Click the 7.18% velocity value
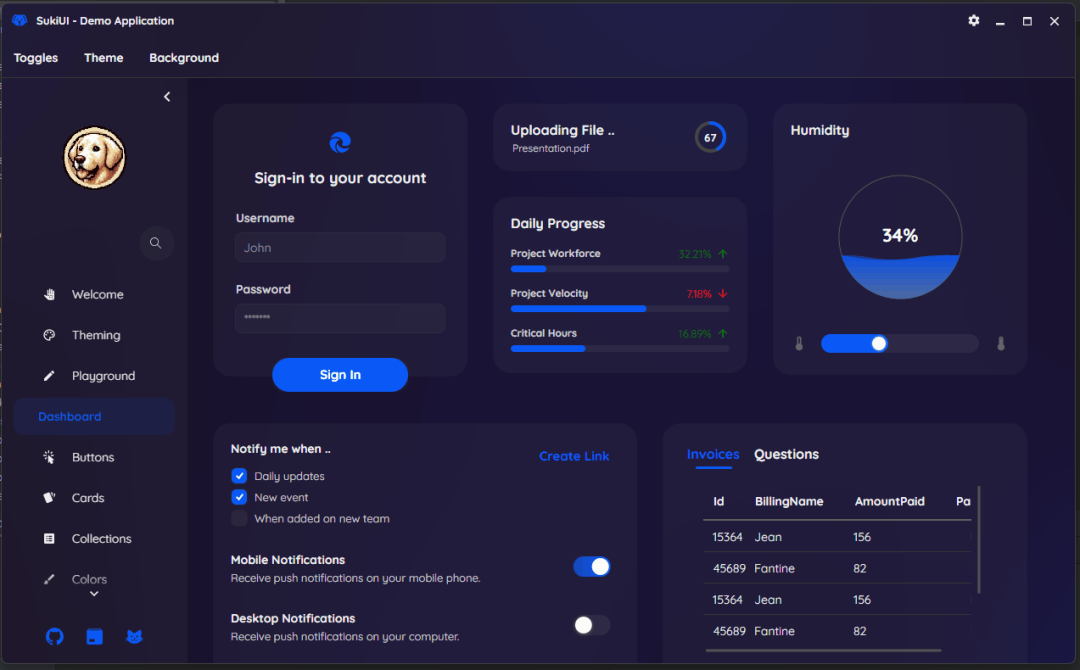The width and height of the screenshot is (1080, 670). [698, 294]
